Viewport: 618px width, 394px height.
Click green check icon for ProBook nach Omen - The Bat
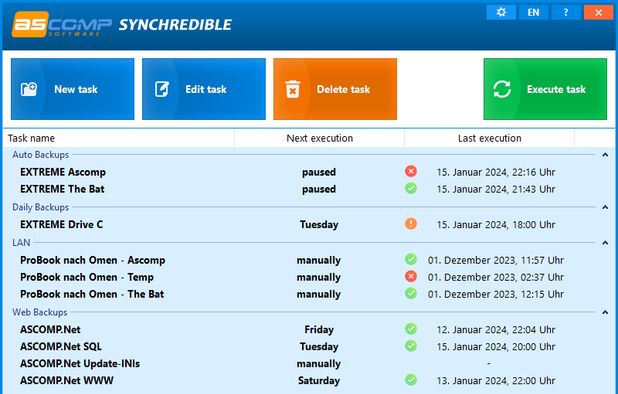point(411,293)
